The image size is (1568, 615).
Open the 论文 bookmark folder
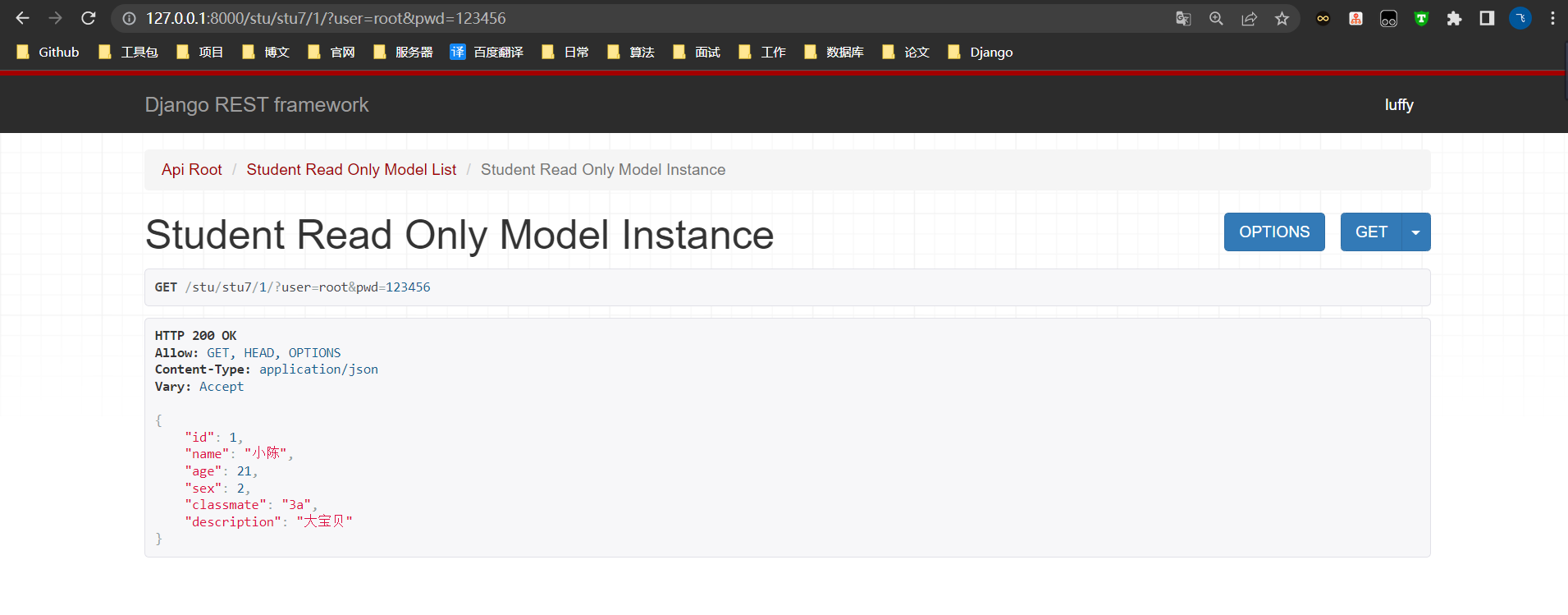tap(906, 52)
